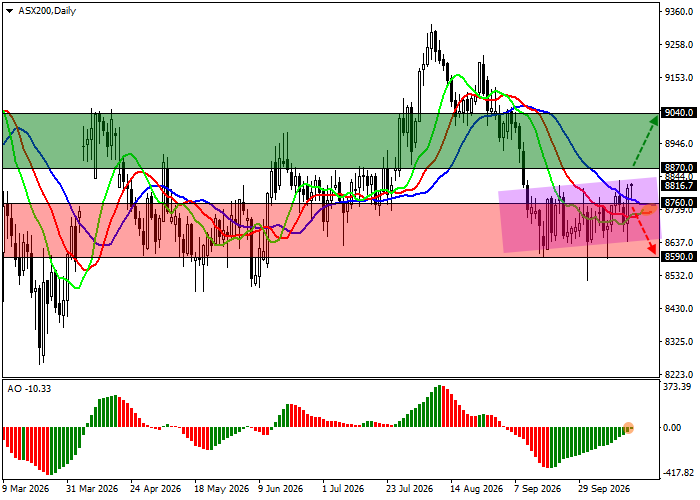Select the 9040.0 price level label
700x500 pixels.
tap(679, 112)
